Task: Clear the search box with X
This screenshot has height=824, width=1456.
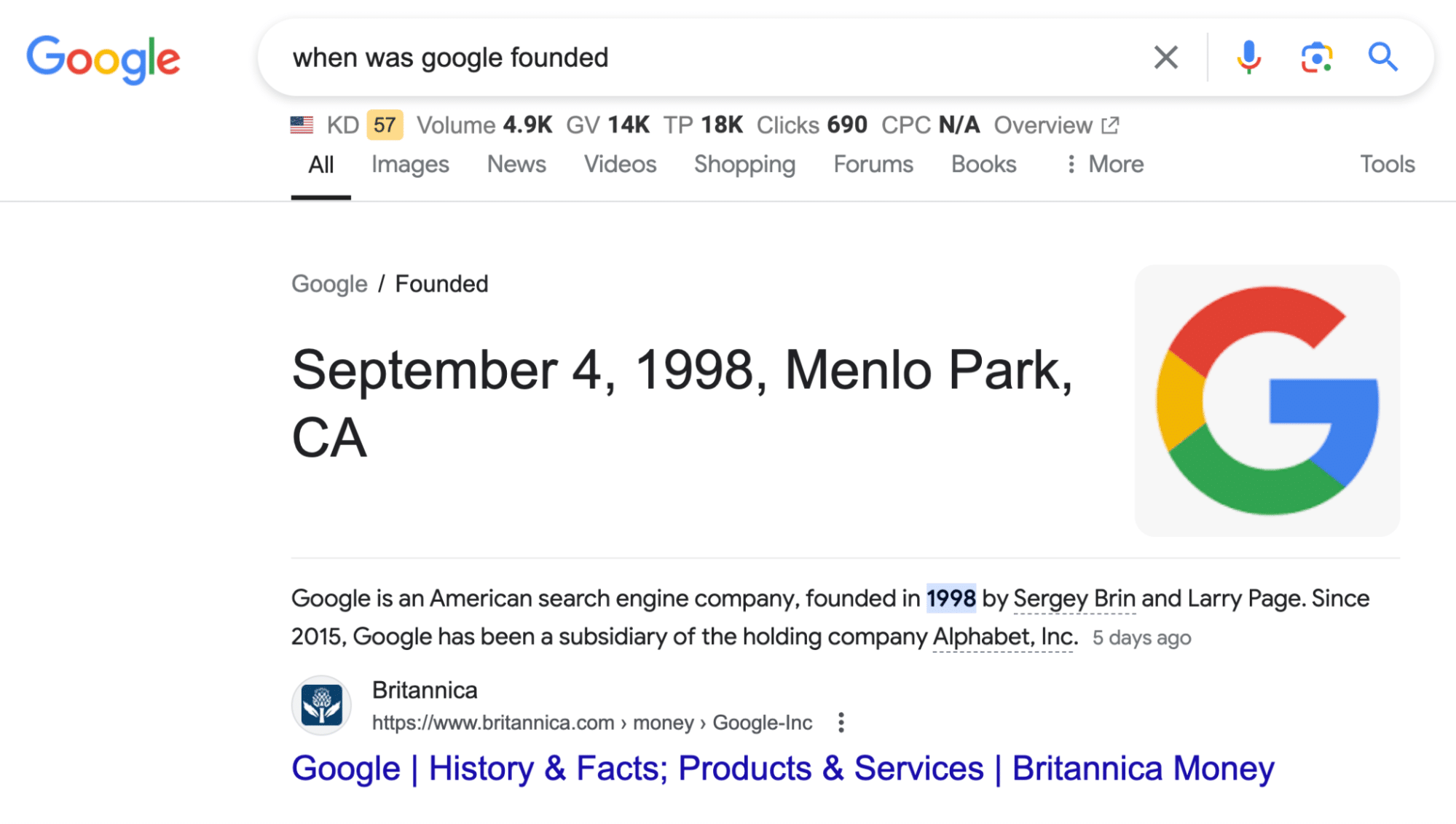Action: (1165, 57)
